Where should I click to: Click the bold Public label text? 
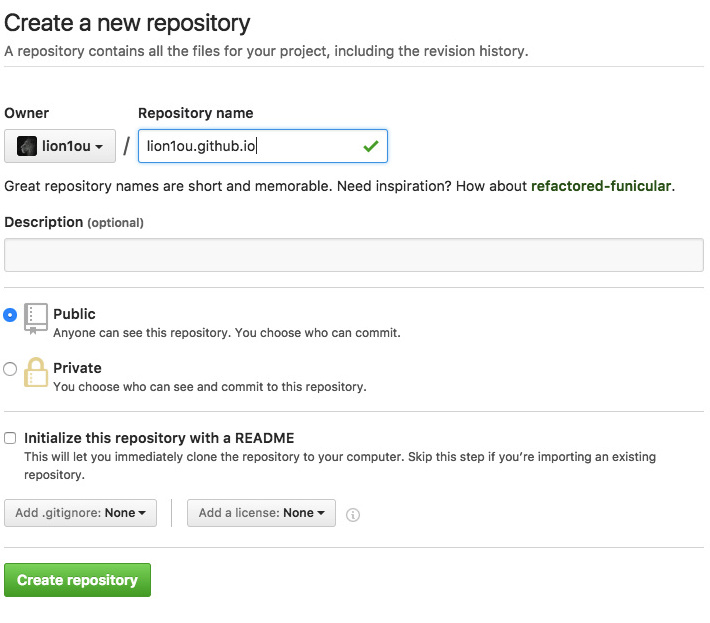point(74,314)
